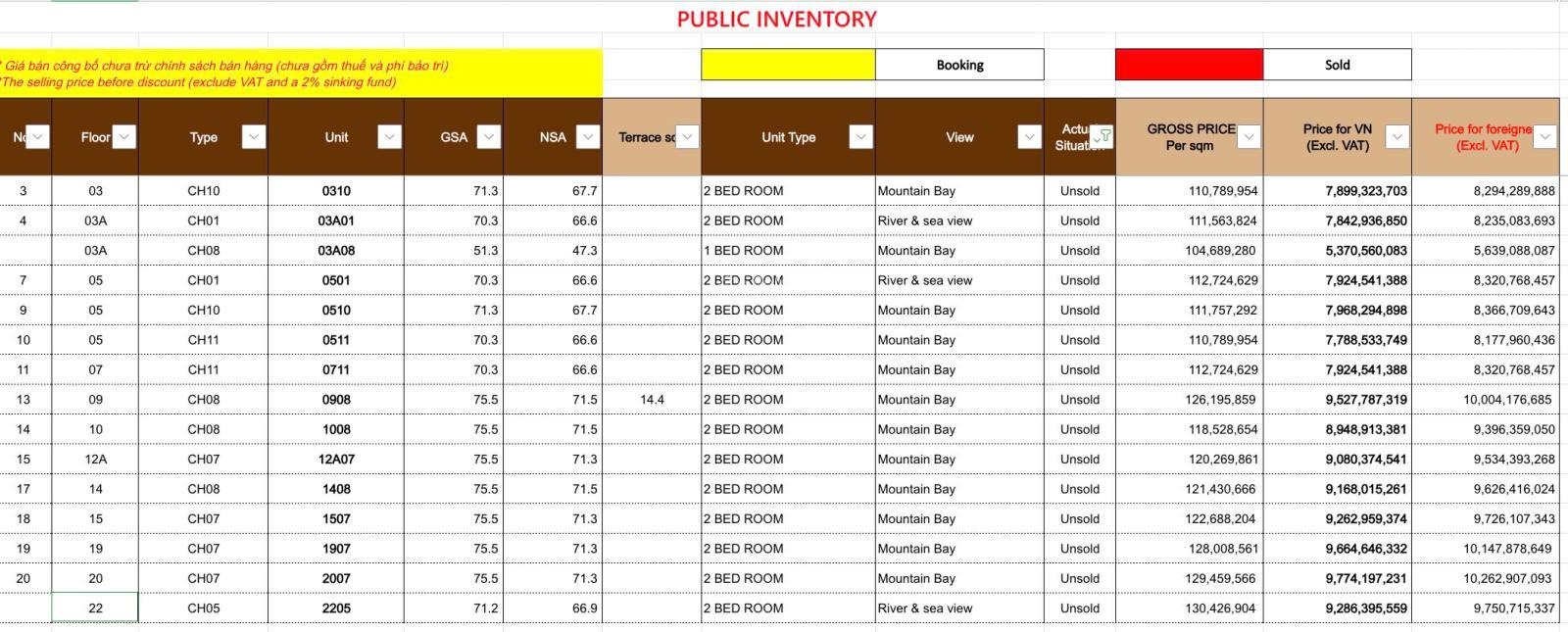Open the View column filter dropdown
The width and height of the screenshot is (1568, 632).
coord(1029,137)
